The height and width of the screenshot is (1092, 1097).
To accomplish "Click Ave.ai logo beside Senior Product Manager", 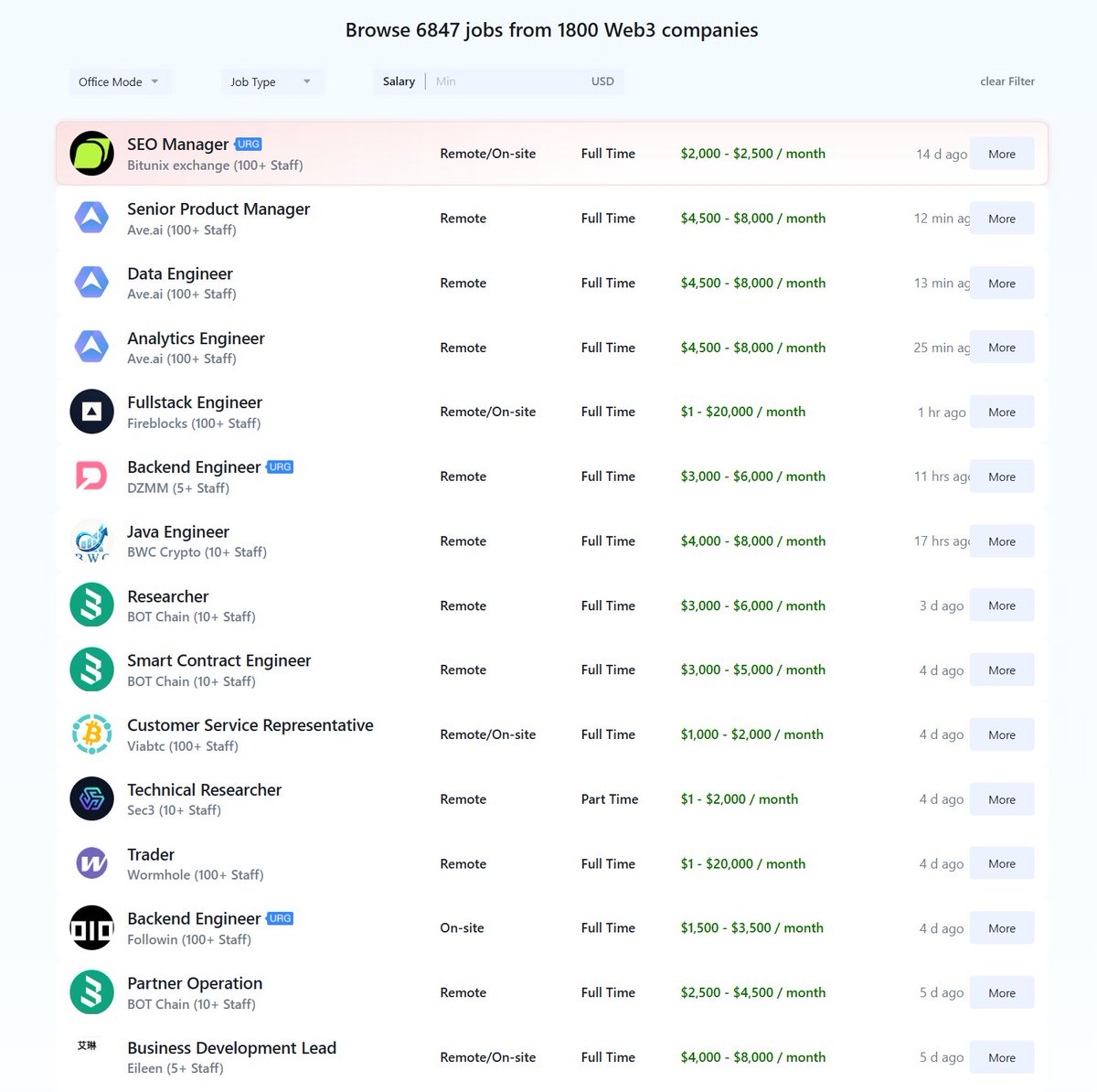I will [91, 219].
